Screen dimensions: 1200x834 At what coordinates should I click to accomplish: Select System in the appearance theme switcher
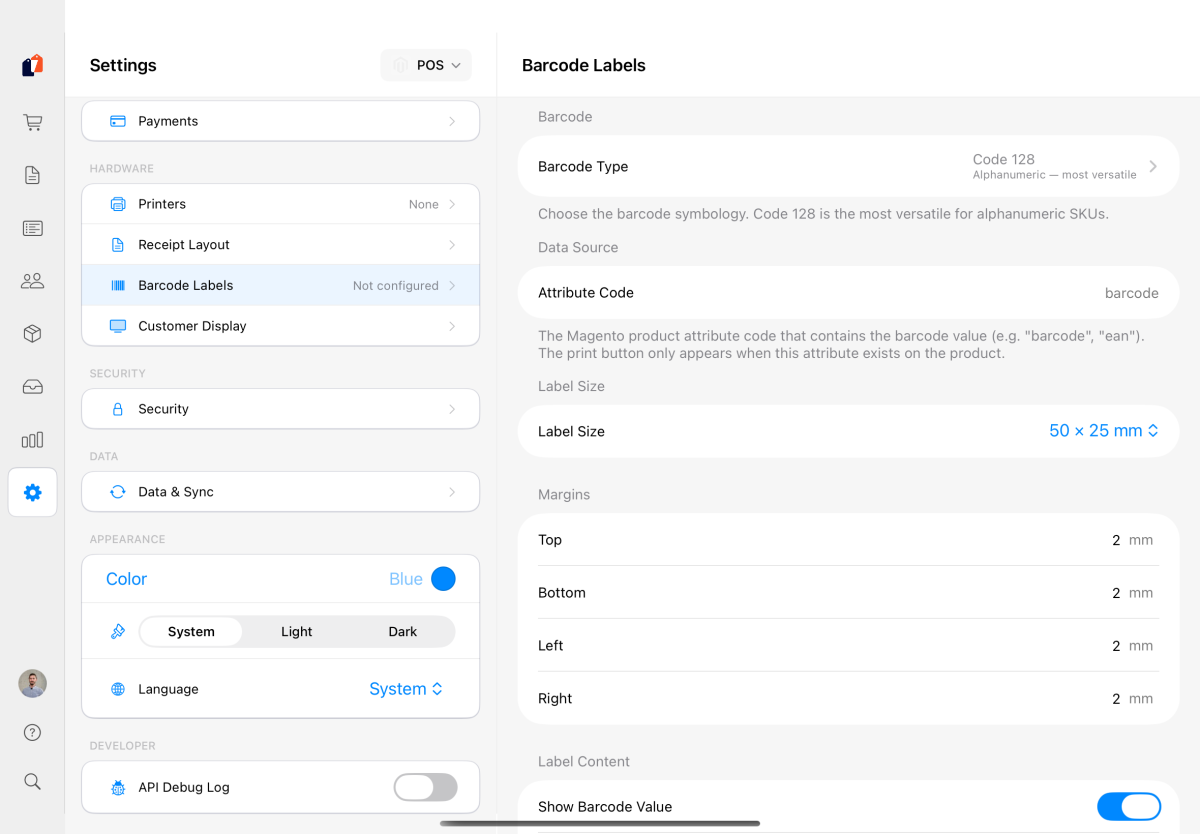[191, 631]
